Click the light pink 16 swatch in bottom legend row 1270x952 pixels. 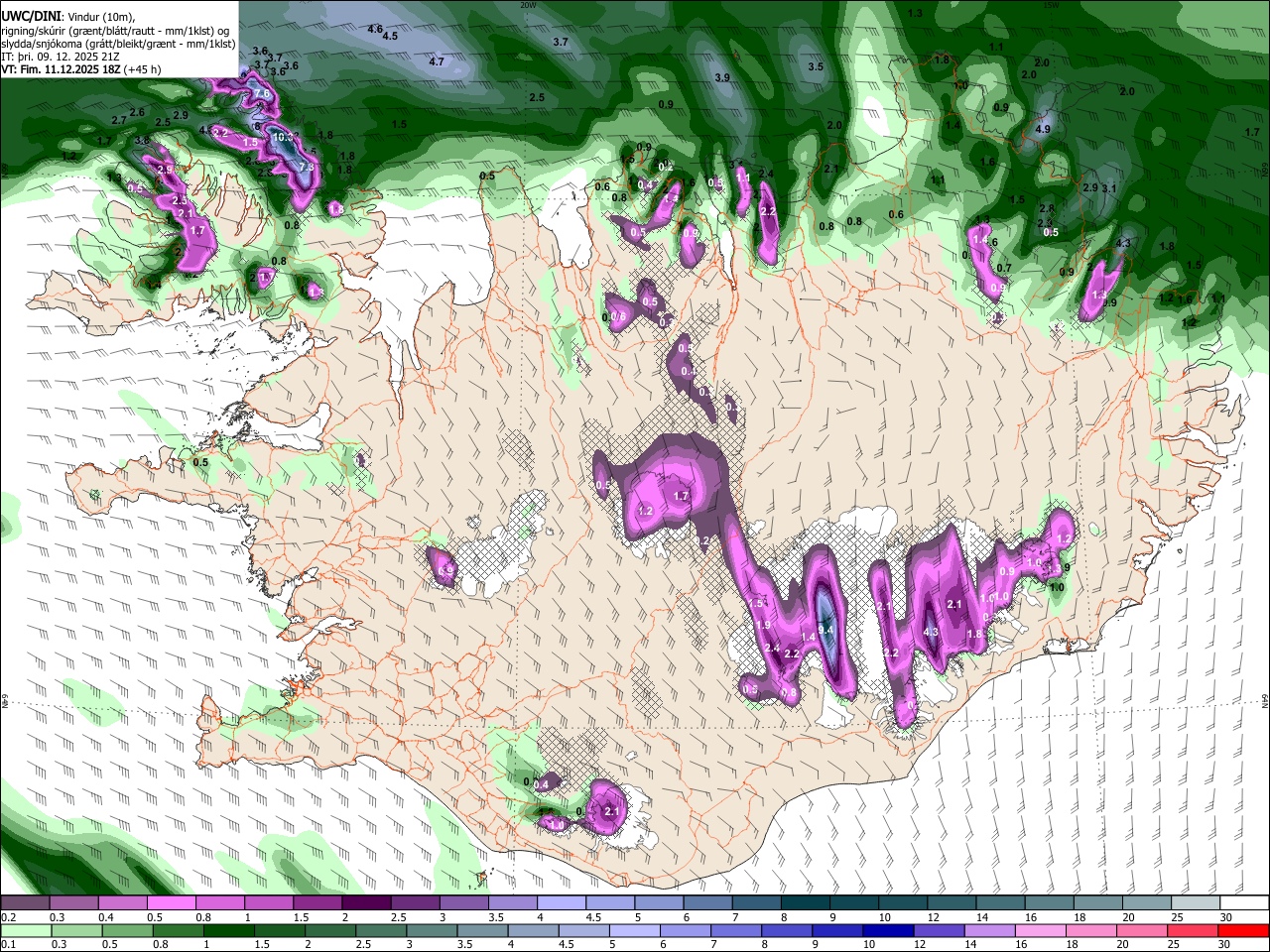(1042, 931)
